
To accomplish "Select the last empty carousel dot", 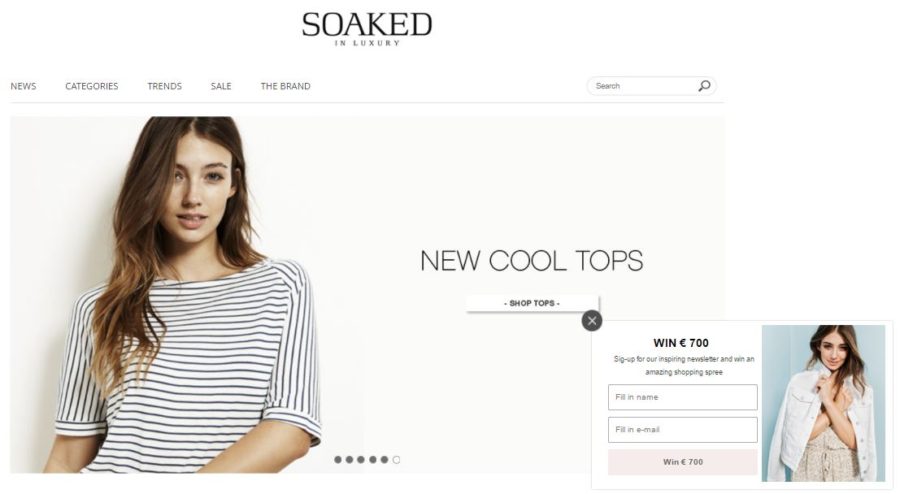I will (x=396, y=460).
